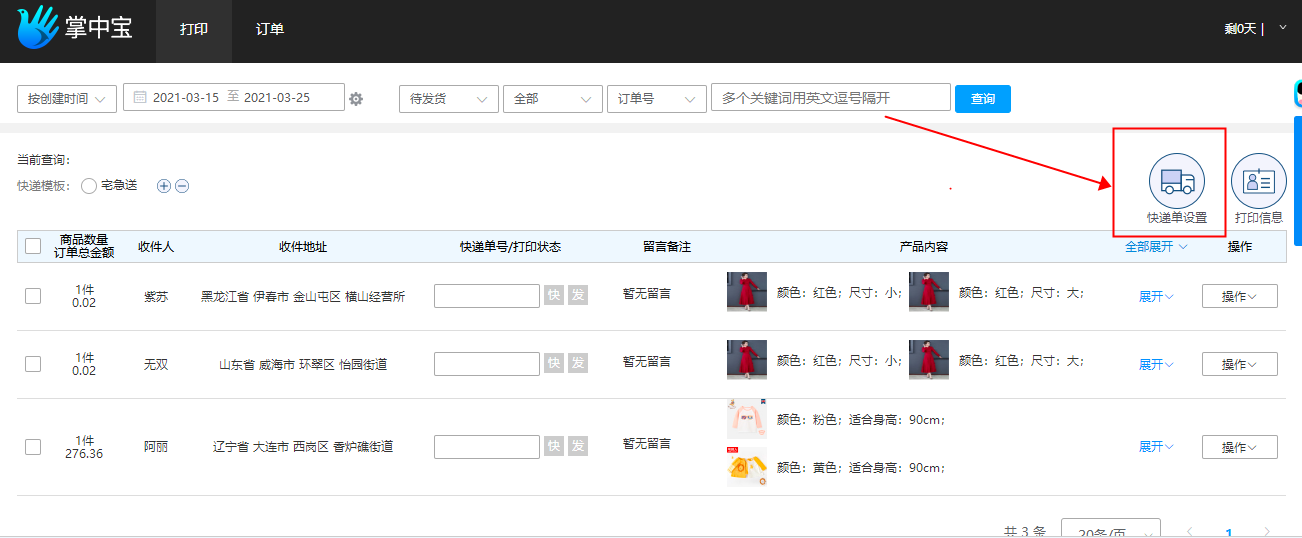Click 暂无留言 in 阿丽 row
Screen dimensions: 1302x538
coord(646,443)
